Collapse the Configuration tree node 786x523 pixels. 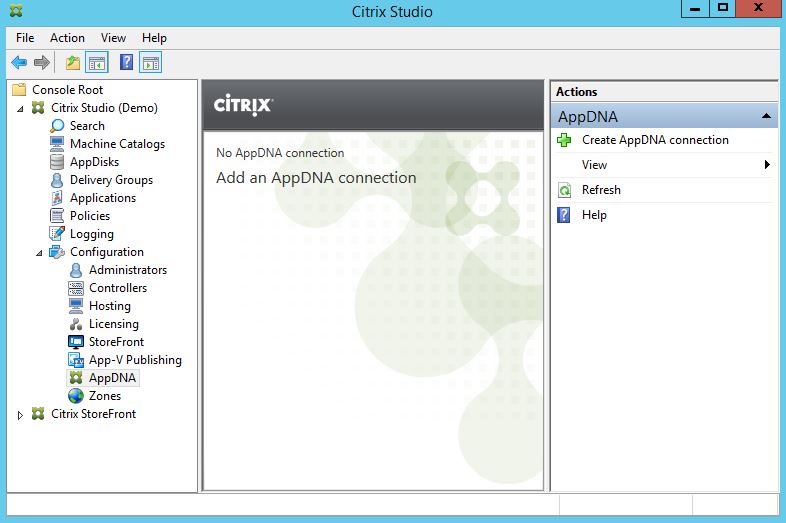tap(40, 252)
